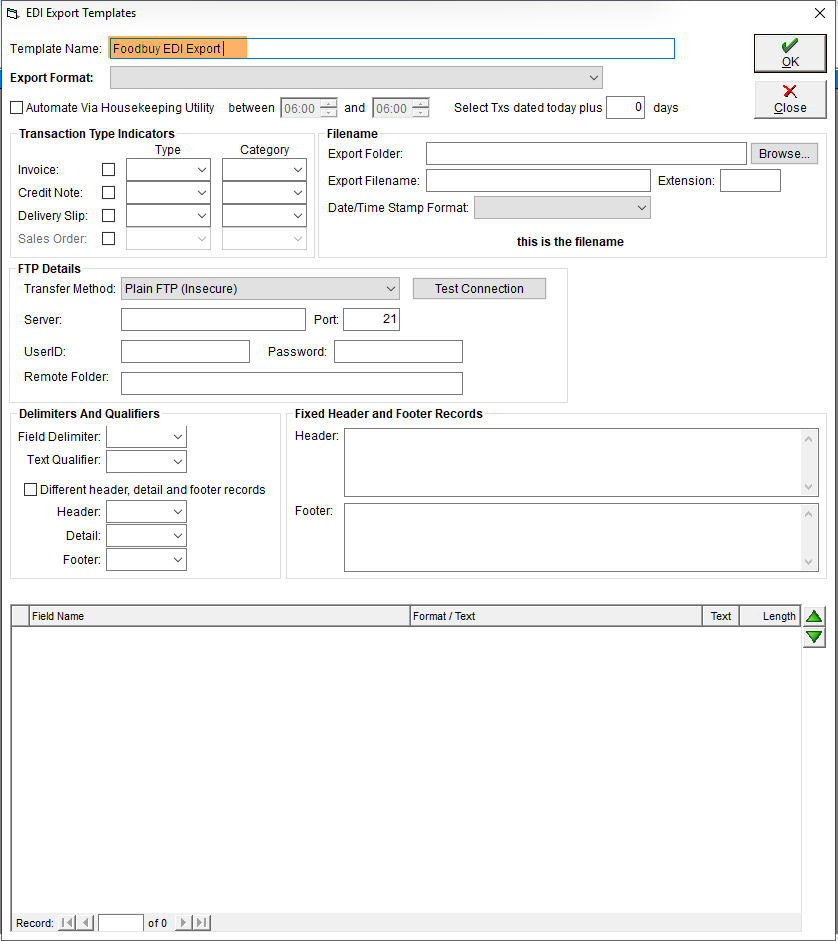Click the Browse... button for export folder
Screen dimensions: 838x941
coord(784,154)
